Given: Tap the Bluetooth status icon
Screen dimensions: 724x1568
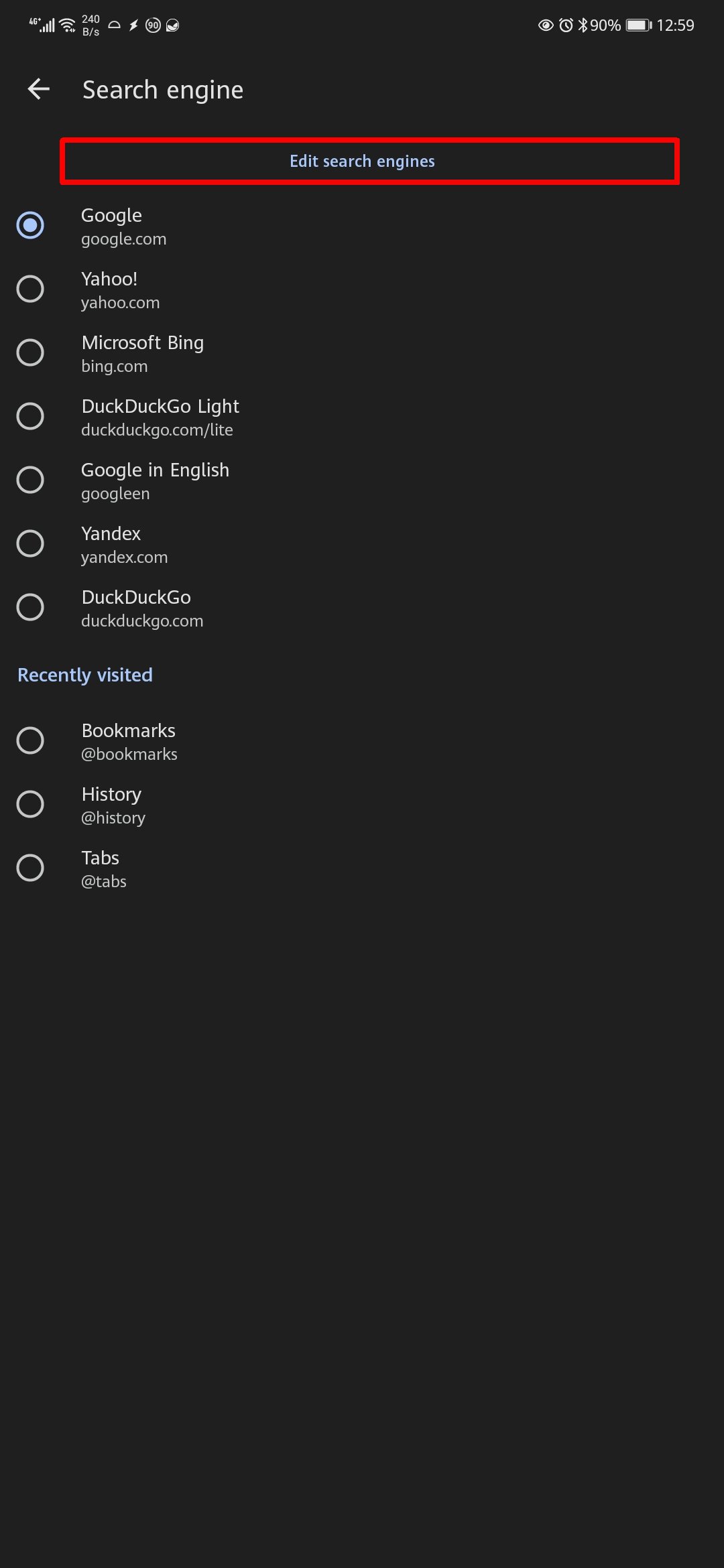Looking at the screenshot, I should (x=583, y=25).
